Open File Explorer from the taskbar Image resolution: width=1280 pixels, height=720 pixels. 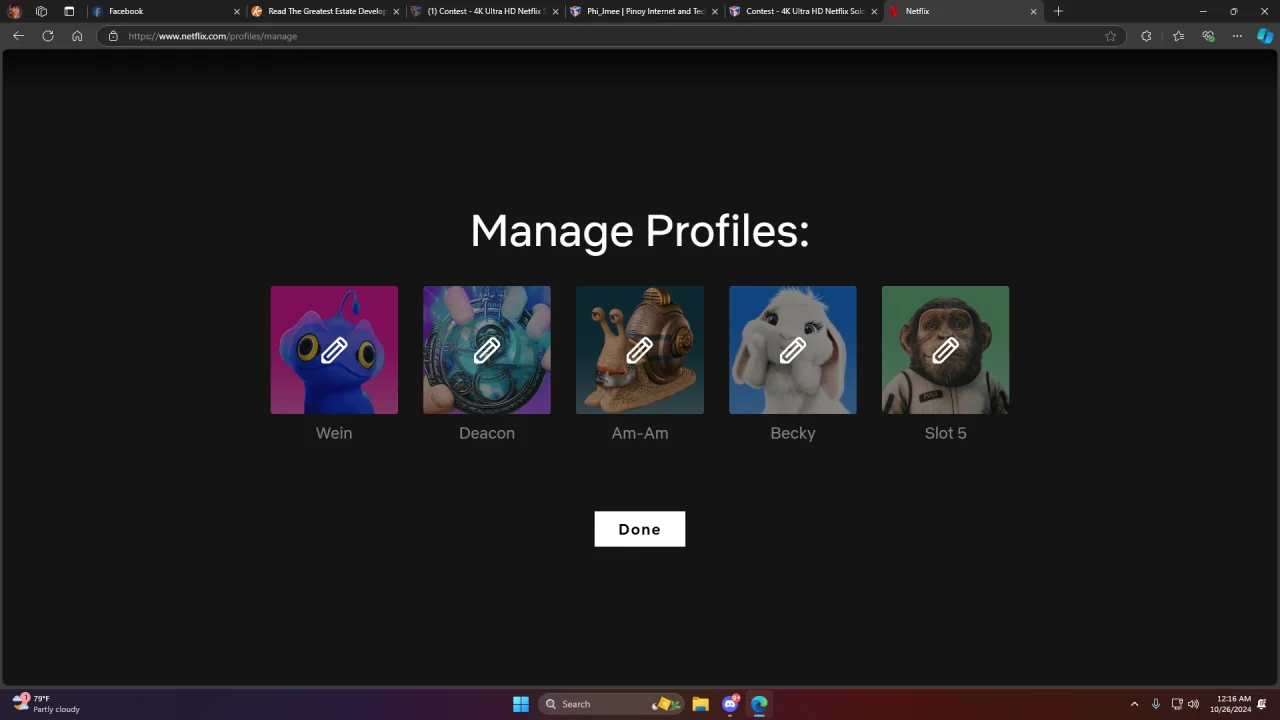(x=700, y=704)
